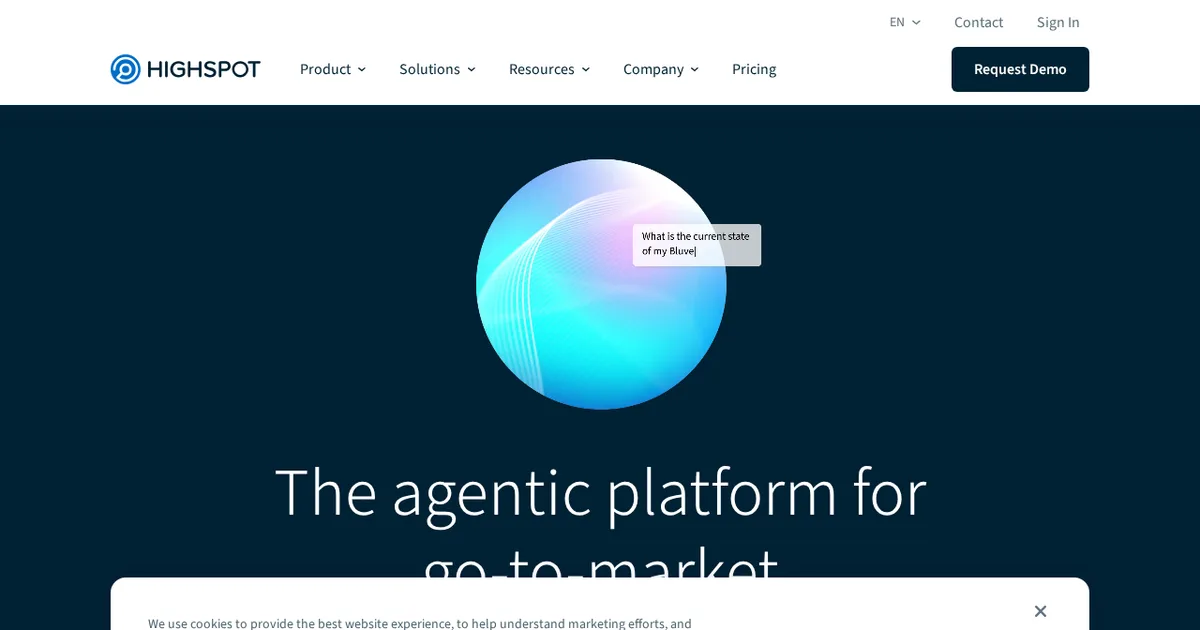Click the 'We use cookies' notice text

pos(420,623)
